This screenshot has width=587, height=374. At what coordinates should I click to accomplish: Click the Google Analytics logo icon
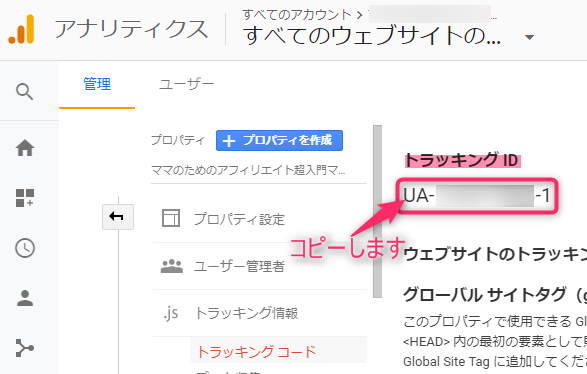[x=21, y=29]
